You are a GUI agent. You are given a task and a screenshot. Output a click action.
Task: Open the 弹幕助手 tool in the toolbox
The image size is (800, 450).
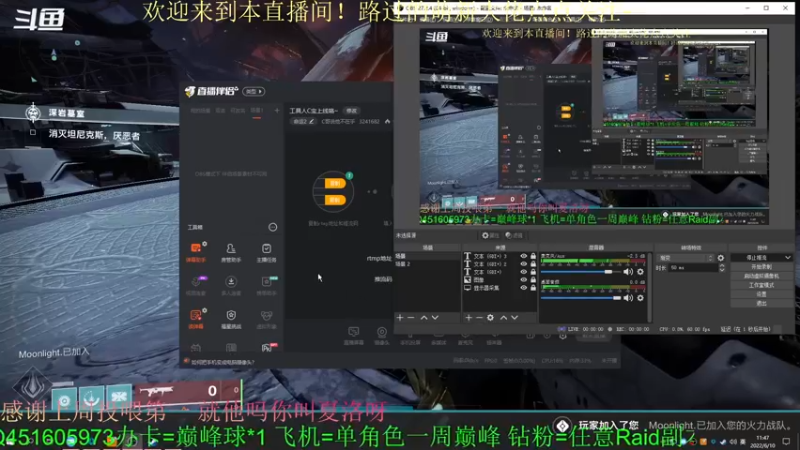[x=196, y=252]
